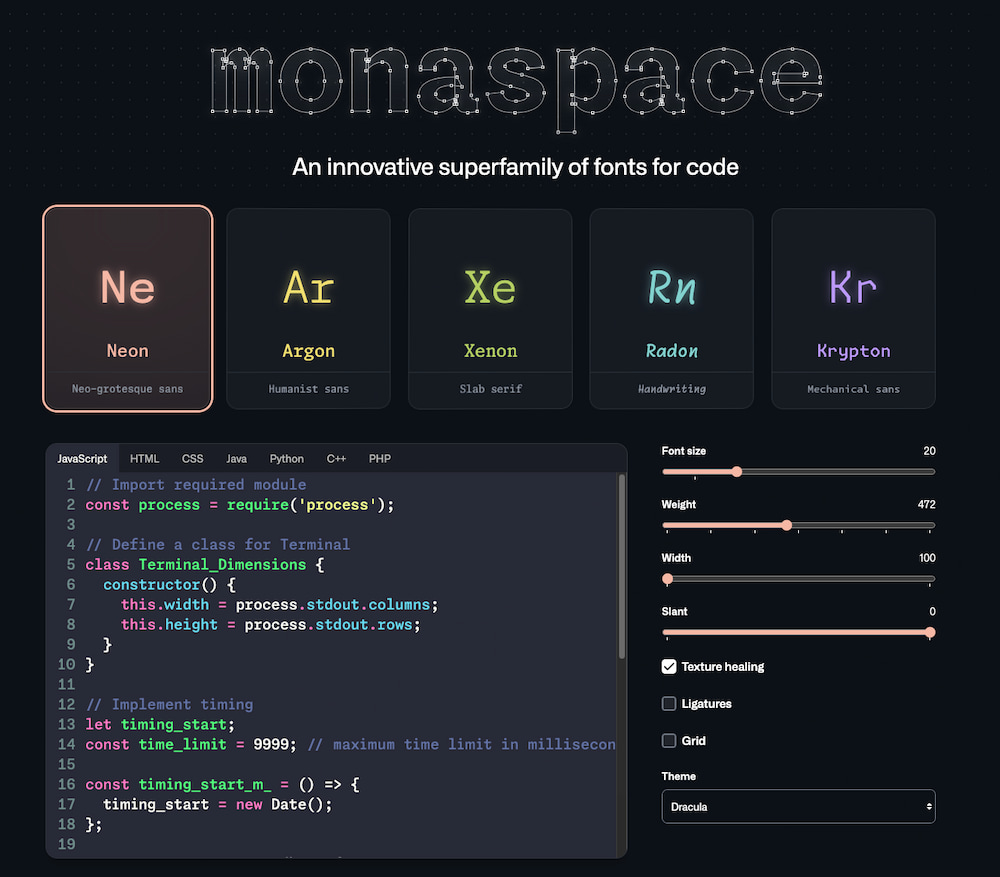Select the Neon font card

click(128, 308)
